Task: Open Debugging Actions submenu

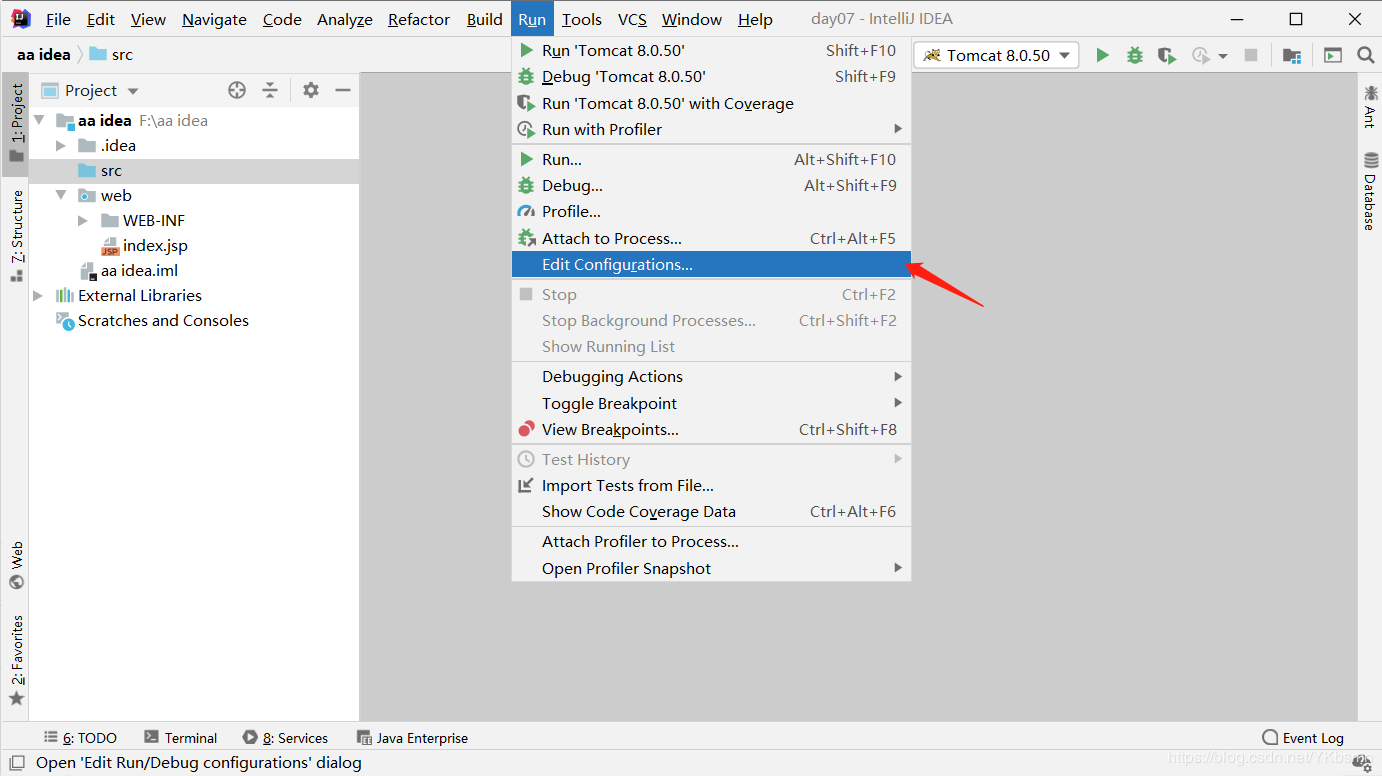Action: 711,376
